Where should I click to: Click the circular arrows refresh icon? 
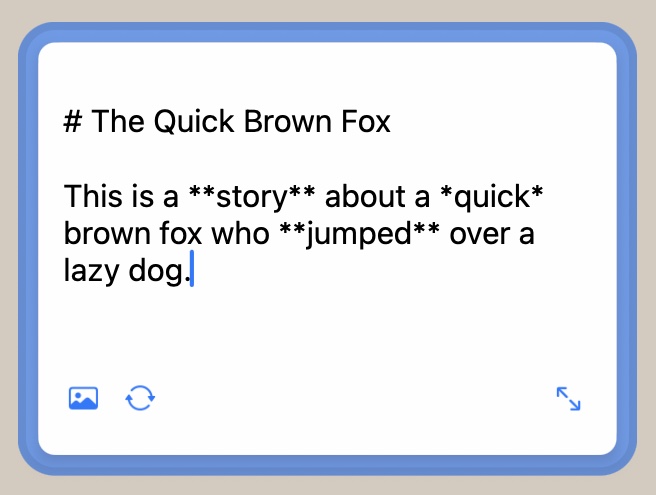point(140,398)
